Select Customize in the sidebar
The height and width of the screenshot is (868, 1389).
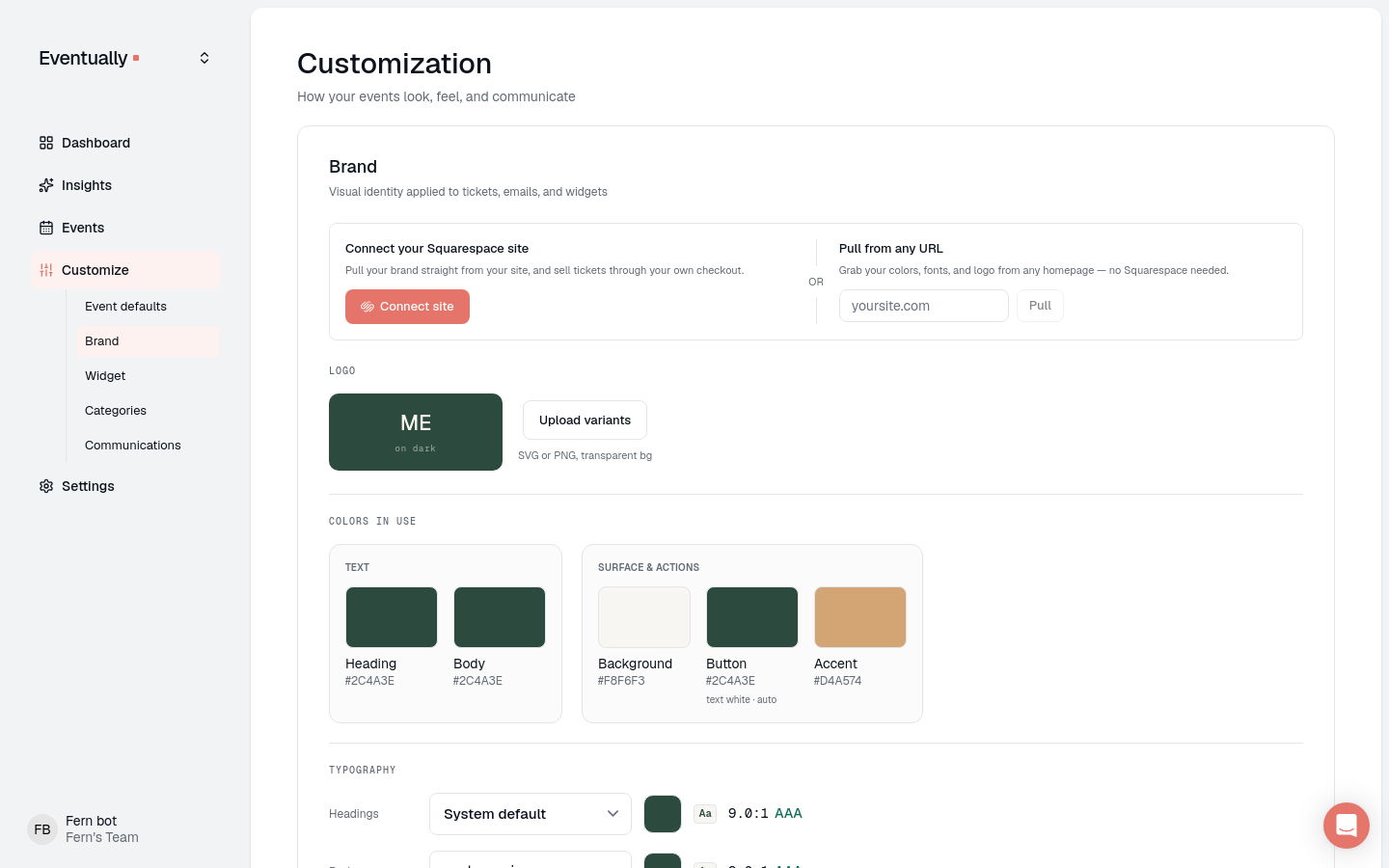point(125,270)
